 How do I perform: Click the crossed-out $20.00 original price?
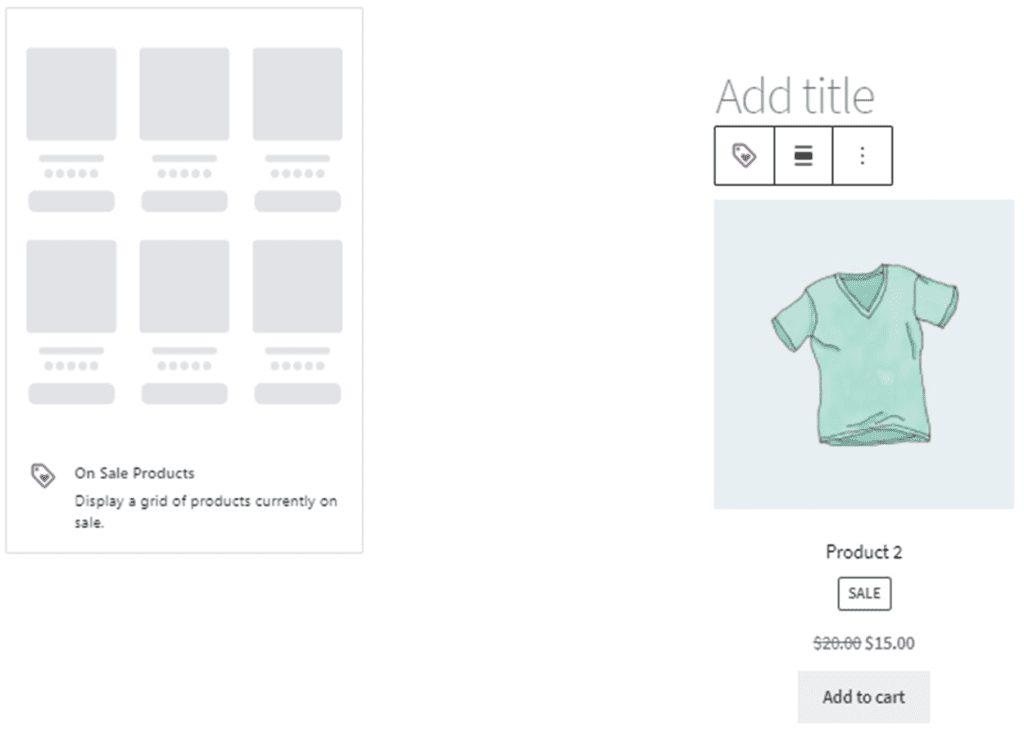837,643
